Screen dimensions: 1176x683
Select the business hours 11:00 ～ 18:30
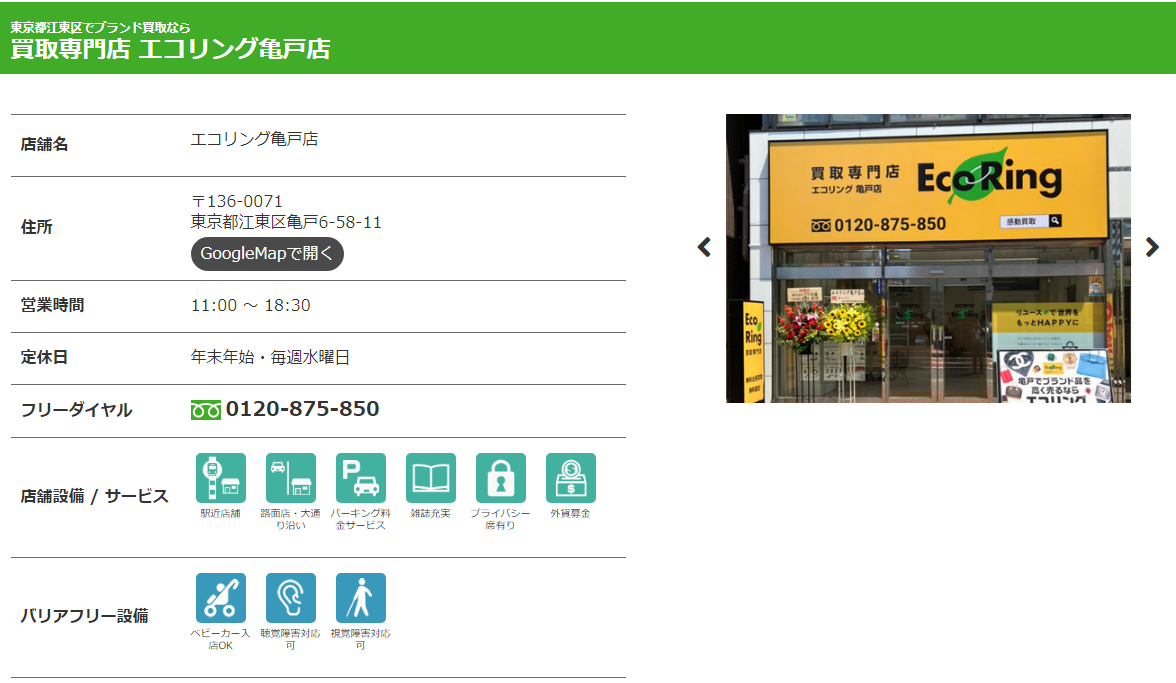(x=250, y=305)
